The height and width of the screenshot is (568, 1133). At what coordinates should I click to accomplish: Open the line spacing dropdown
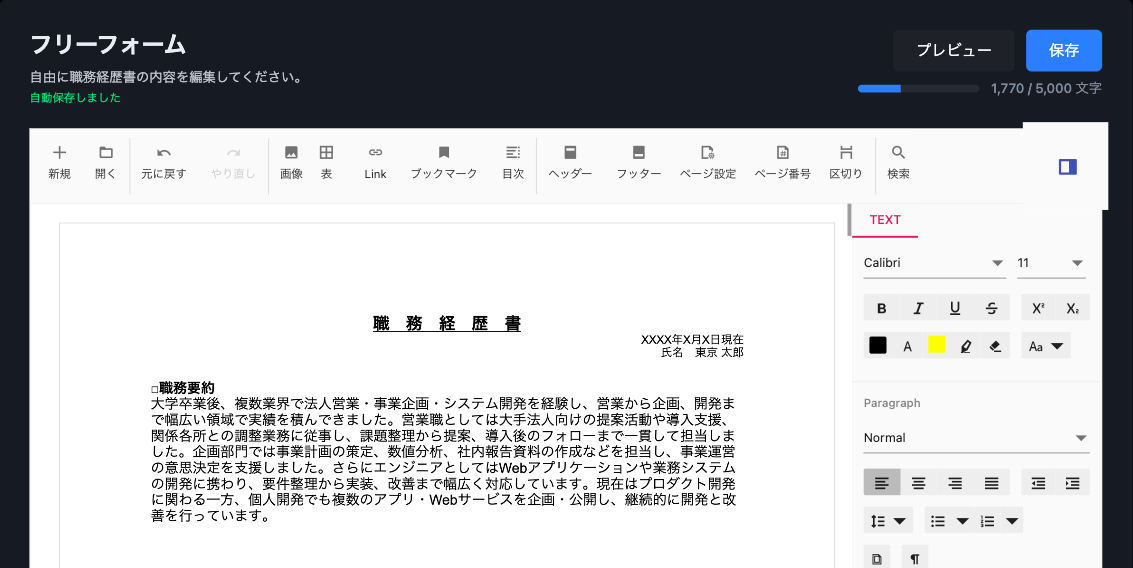(888, 520)
